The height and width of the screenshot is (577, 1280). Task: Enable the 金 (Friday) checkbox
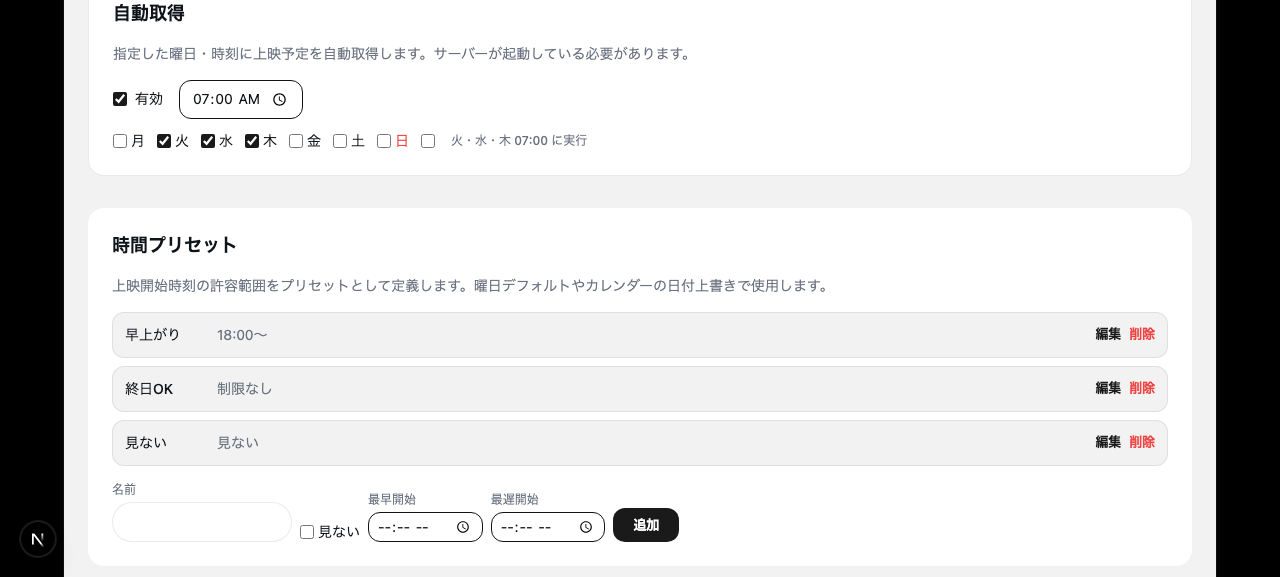[295, 140]
